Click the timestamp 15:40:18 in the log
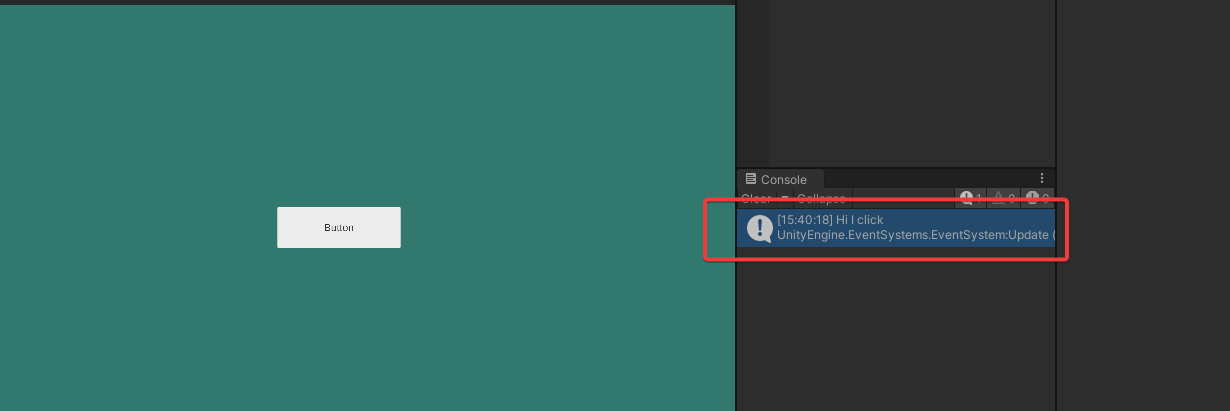 click(805, 220)
